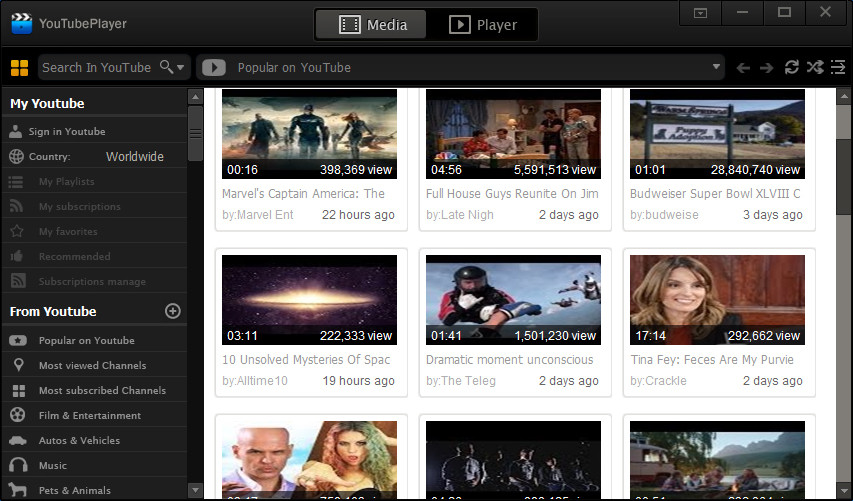The image size is (853, 501).
Task: Click the orange grid view icon
Action: click(19, 67)
